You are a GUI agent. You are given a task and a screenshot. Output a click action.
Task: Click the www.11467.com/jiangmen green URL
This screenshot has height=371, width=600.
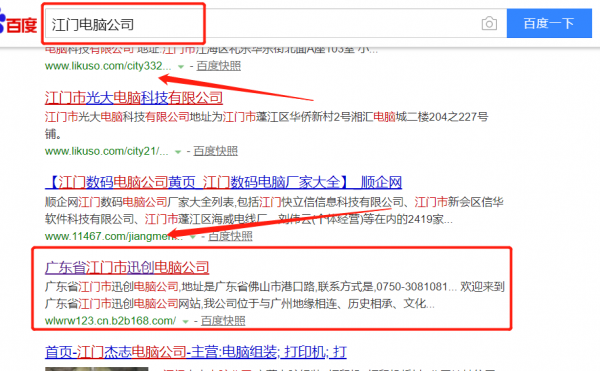[x=114, y=236]
